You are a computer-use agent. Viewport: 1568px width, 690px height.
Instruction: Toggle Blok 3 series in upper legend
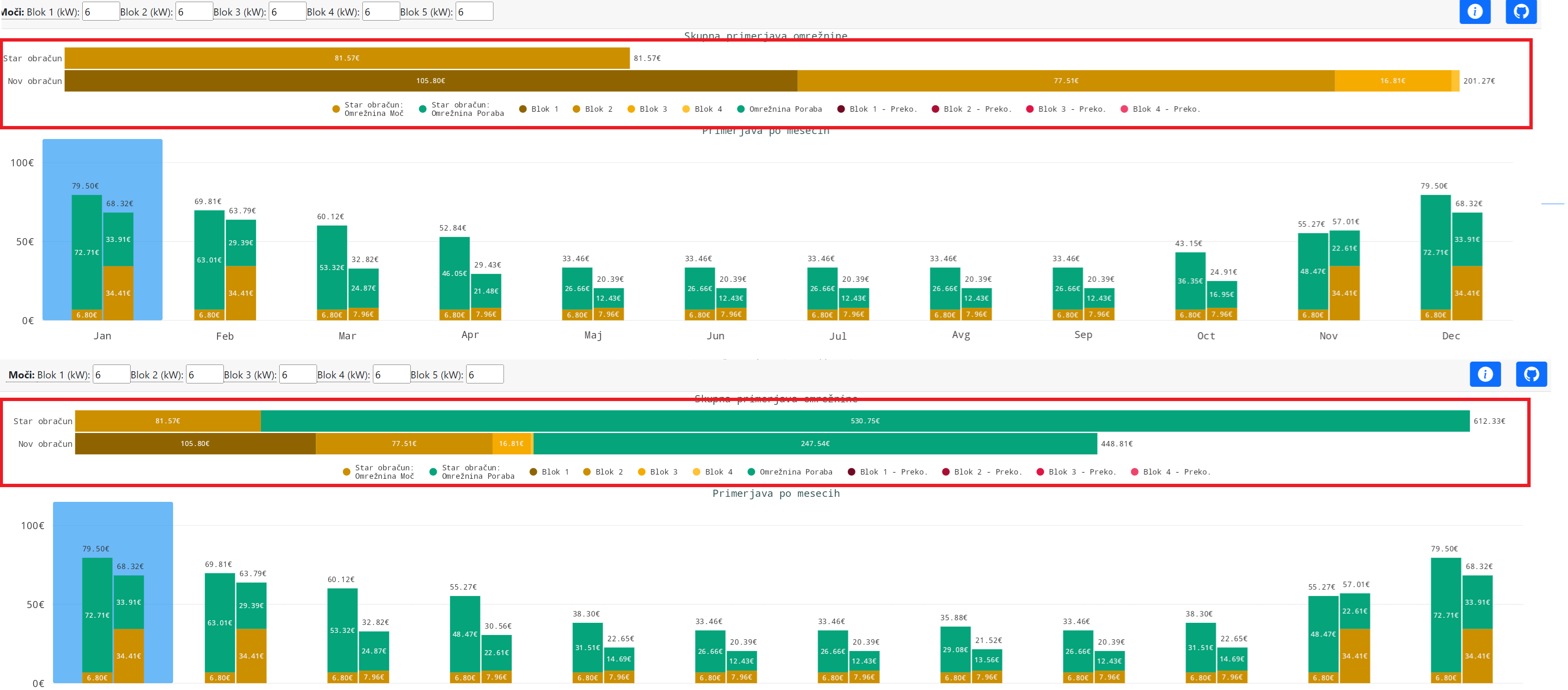[647, 109]
